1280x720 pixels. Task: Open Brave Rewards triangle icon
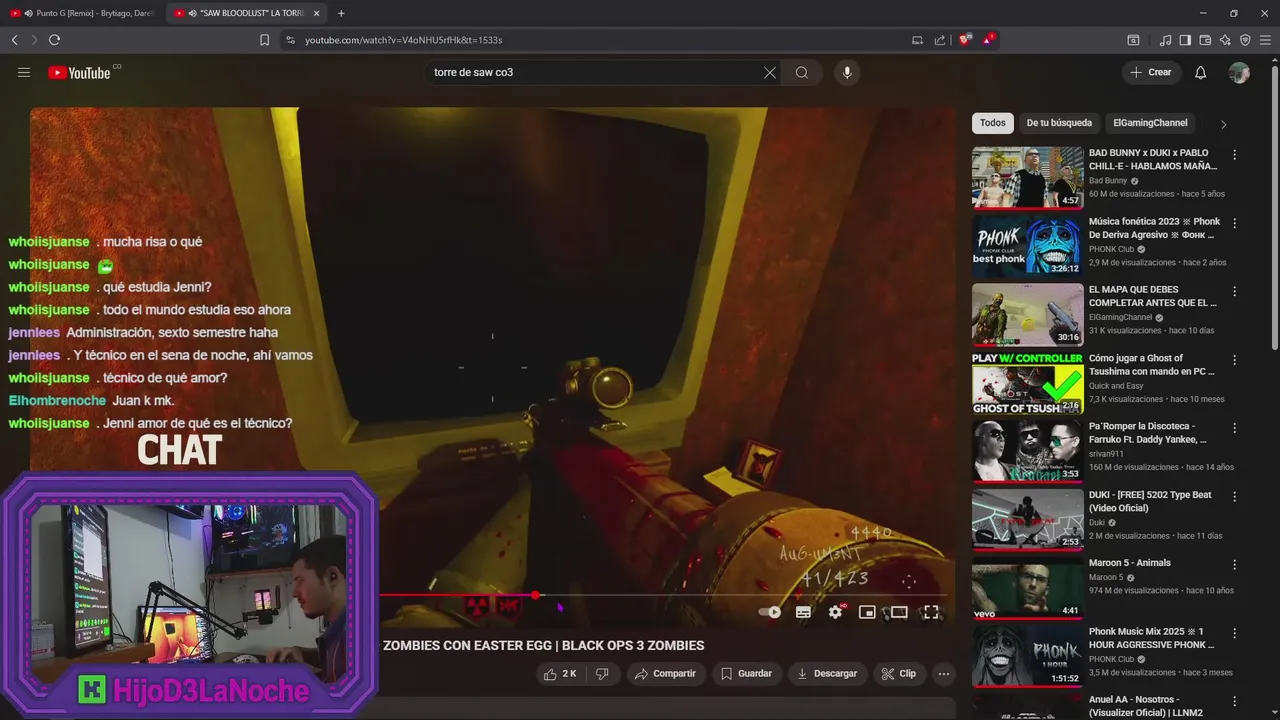(x=988, y=40)
